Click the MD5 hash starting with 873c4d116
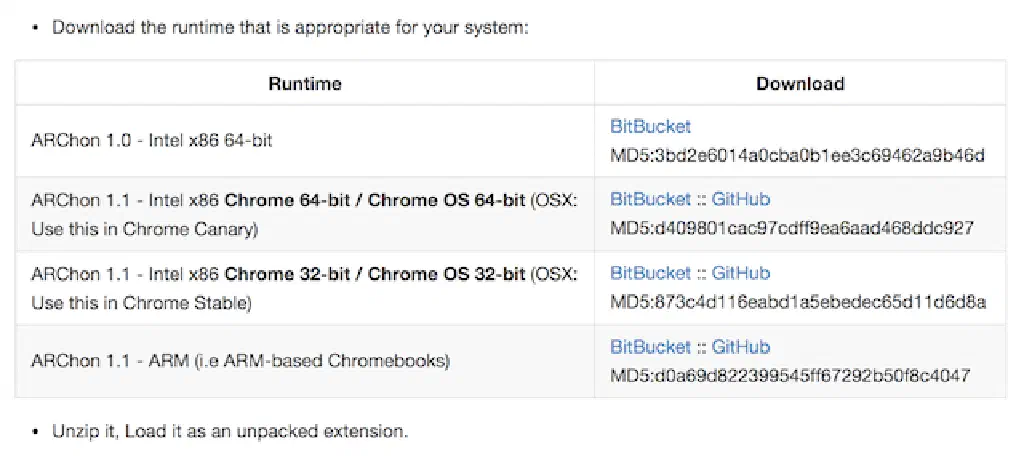 797,302
